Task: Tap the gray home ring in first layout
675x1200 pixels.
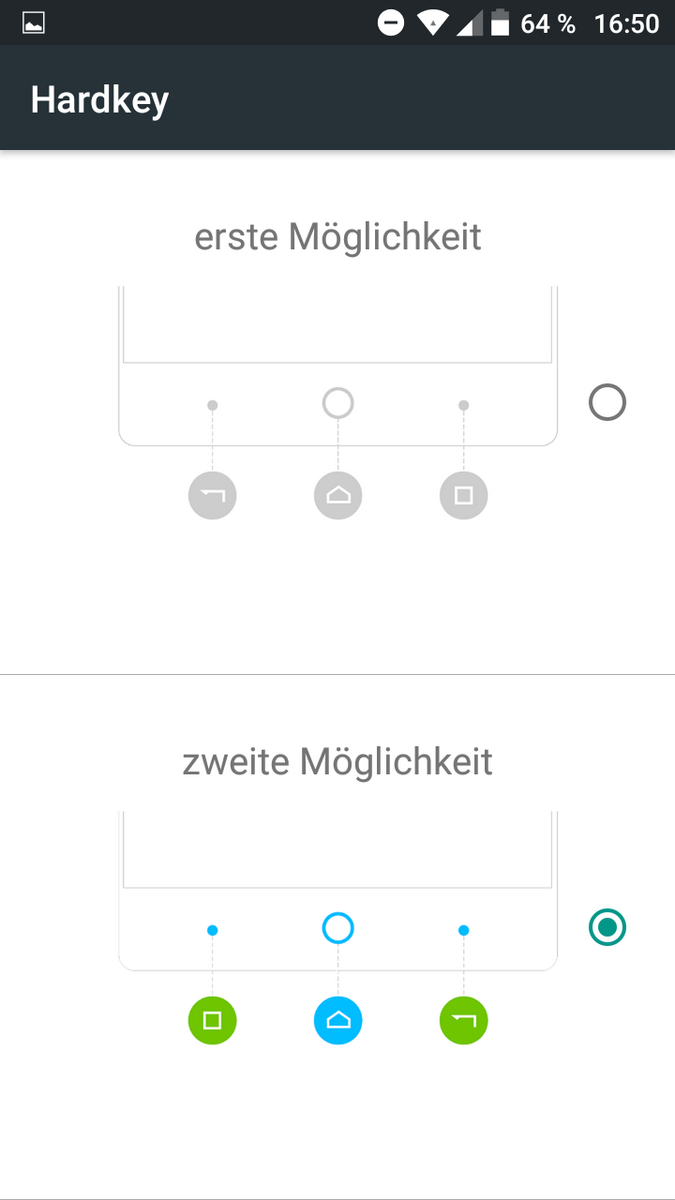Action: [338, 403]
